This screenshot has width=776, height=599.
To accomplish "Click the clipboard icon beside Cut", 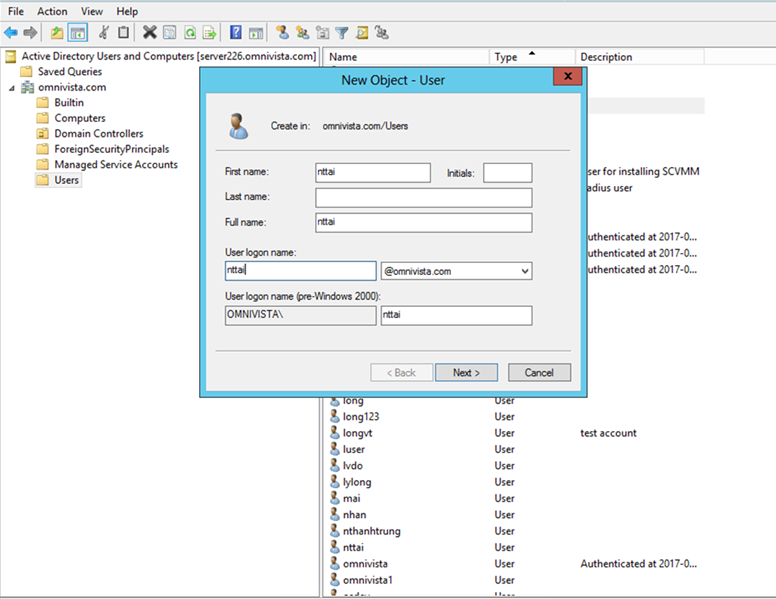I will click(123, 33).
